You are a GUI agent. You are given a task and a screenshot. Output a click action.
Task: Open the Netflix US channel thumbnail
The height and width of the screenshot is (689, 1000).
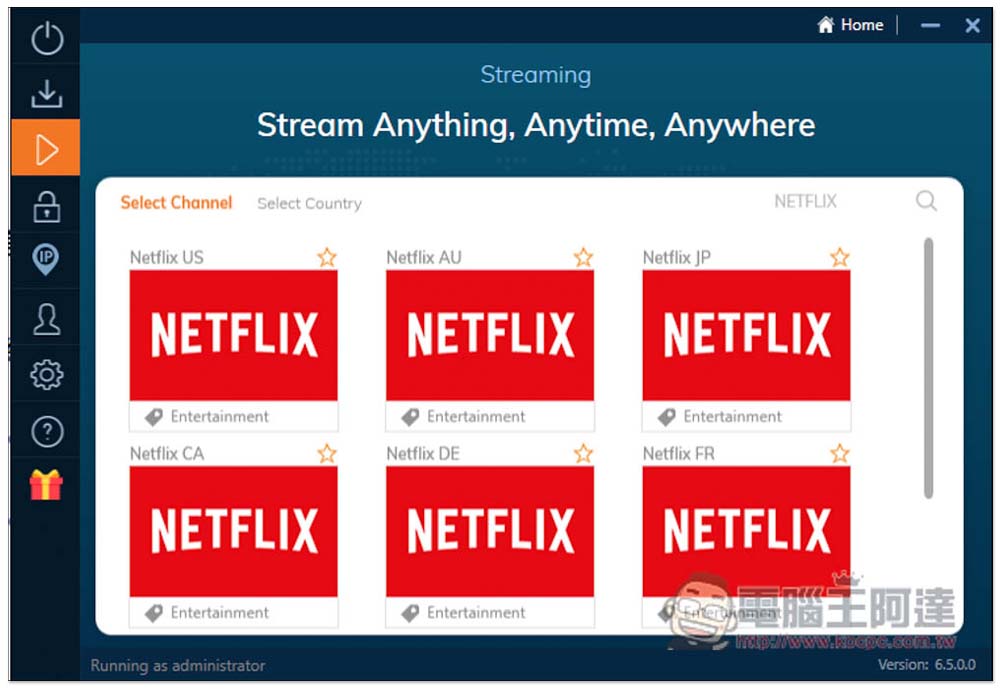tap(233, 336)
